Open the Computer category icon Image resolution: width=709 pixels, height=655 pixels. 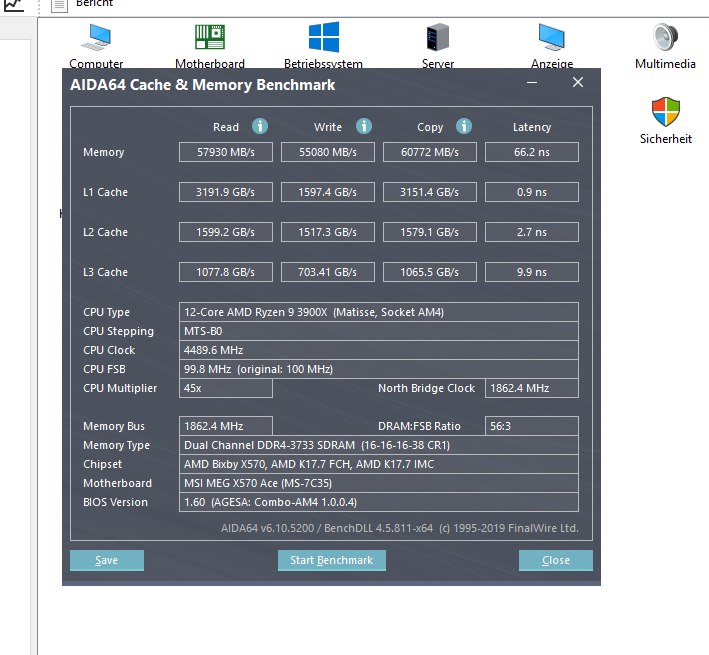point(96,37)
